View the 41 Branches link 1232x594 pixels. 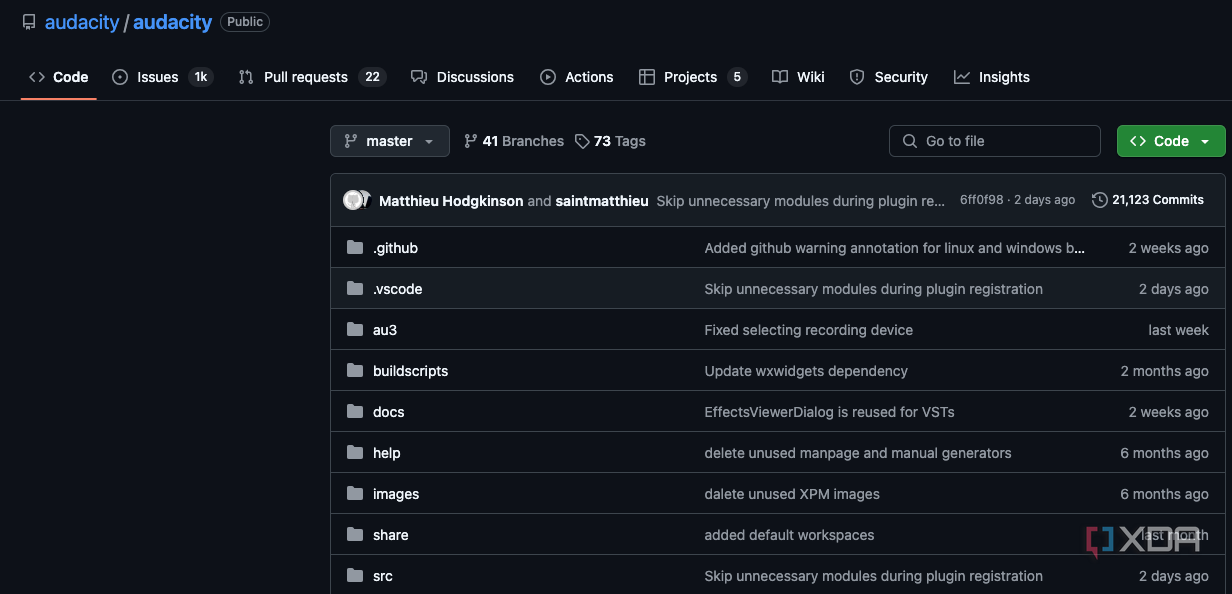514,141
